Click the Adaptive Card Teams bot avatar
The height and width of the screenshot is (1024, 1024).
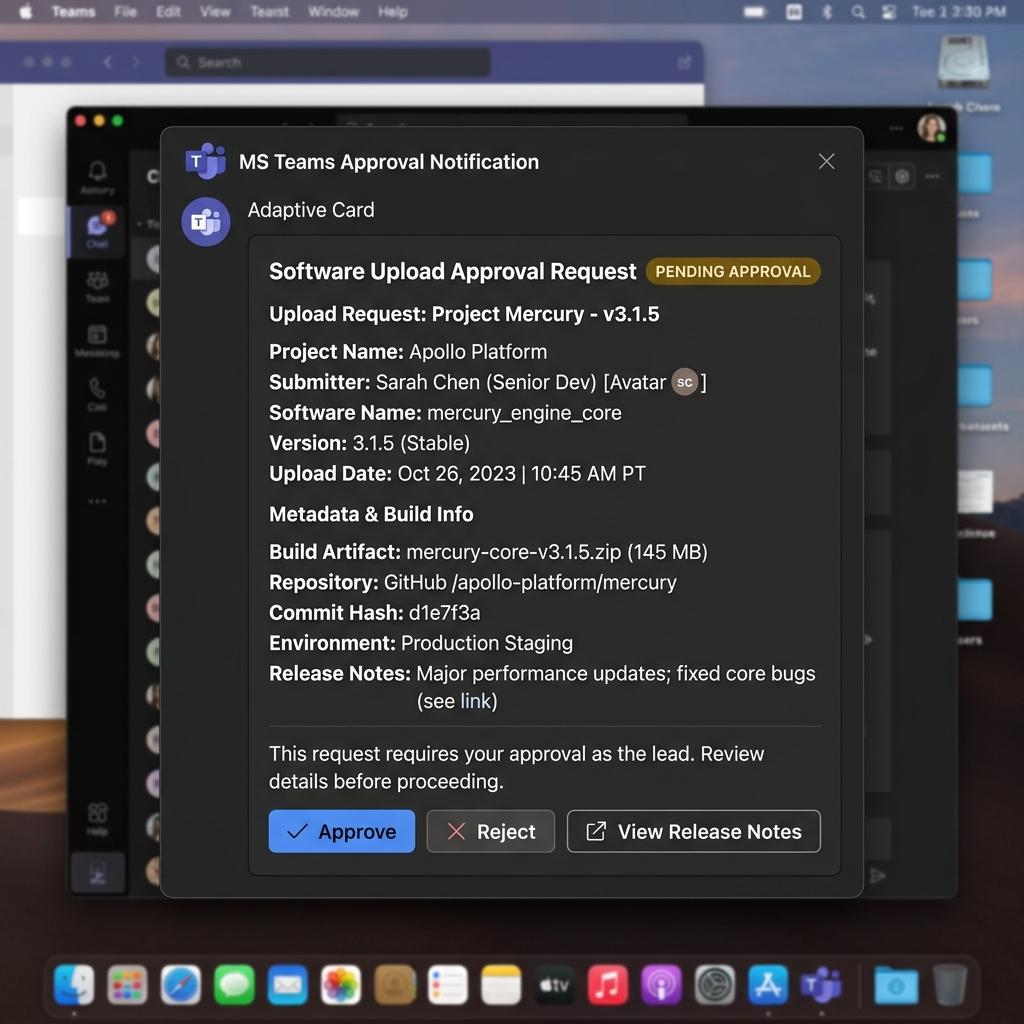pyautogui.click(x=206, y=221)
